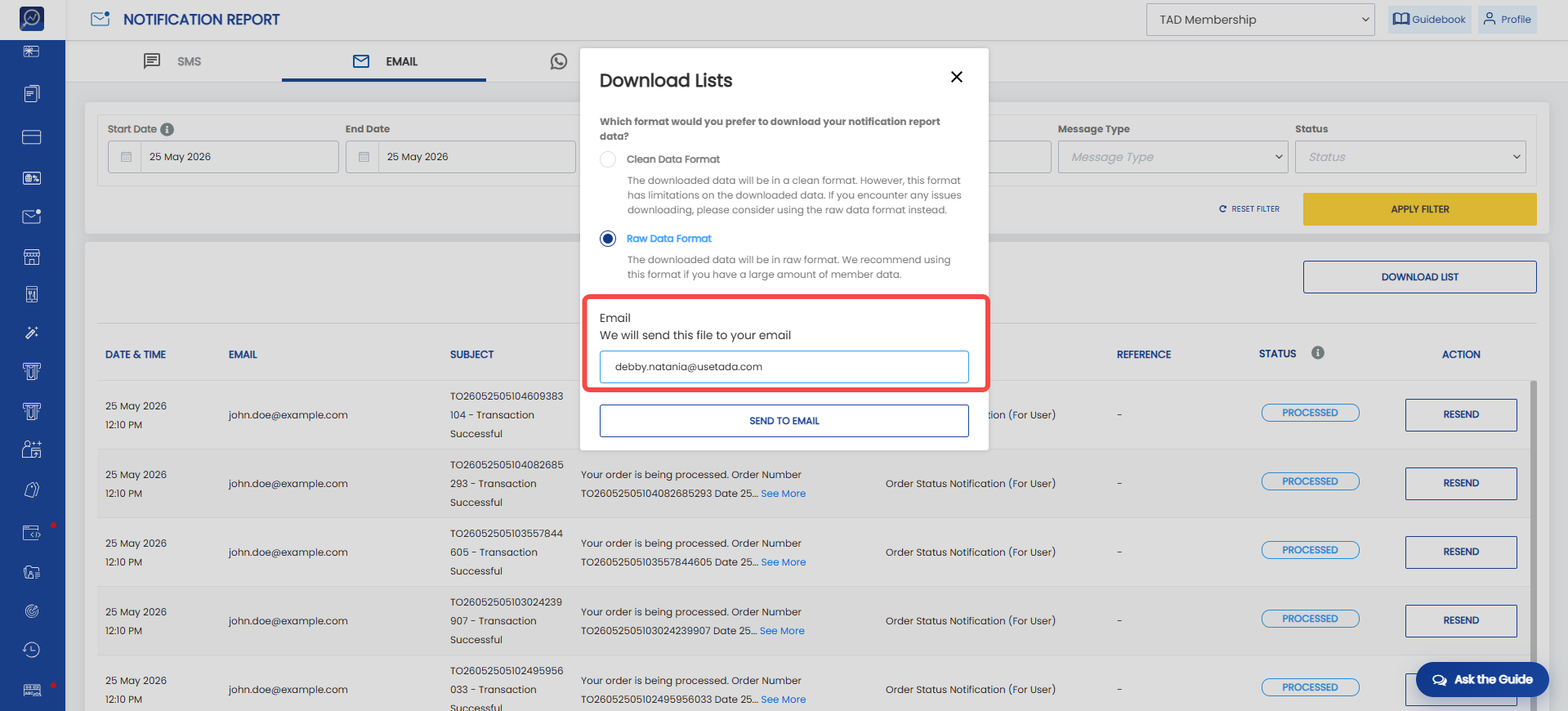Viewport: 1568px width, 711px height.
Task: Open the price tags sidebar icon
Action: click(32, 490)
